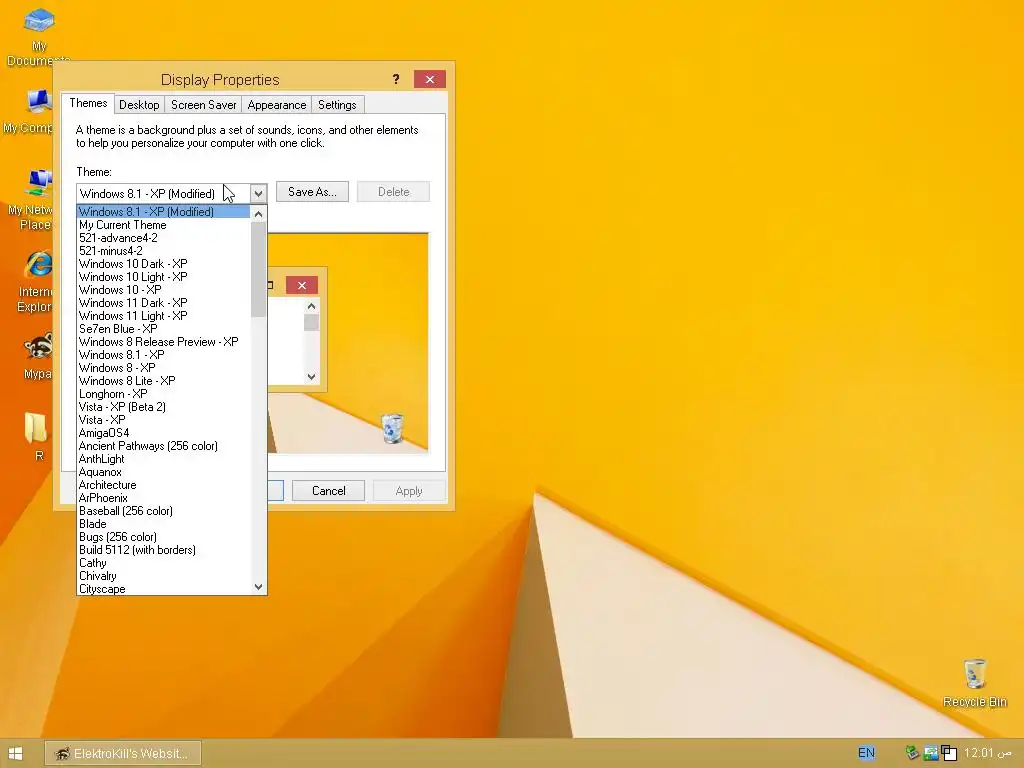Viewport: 1024px width, 768px height.
Task: Open the folder named R
Action: click(37, 436)
